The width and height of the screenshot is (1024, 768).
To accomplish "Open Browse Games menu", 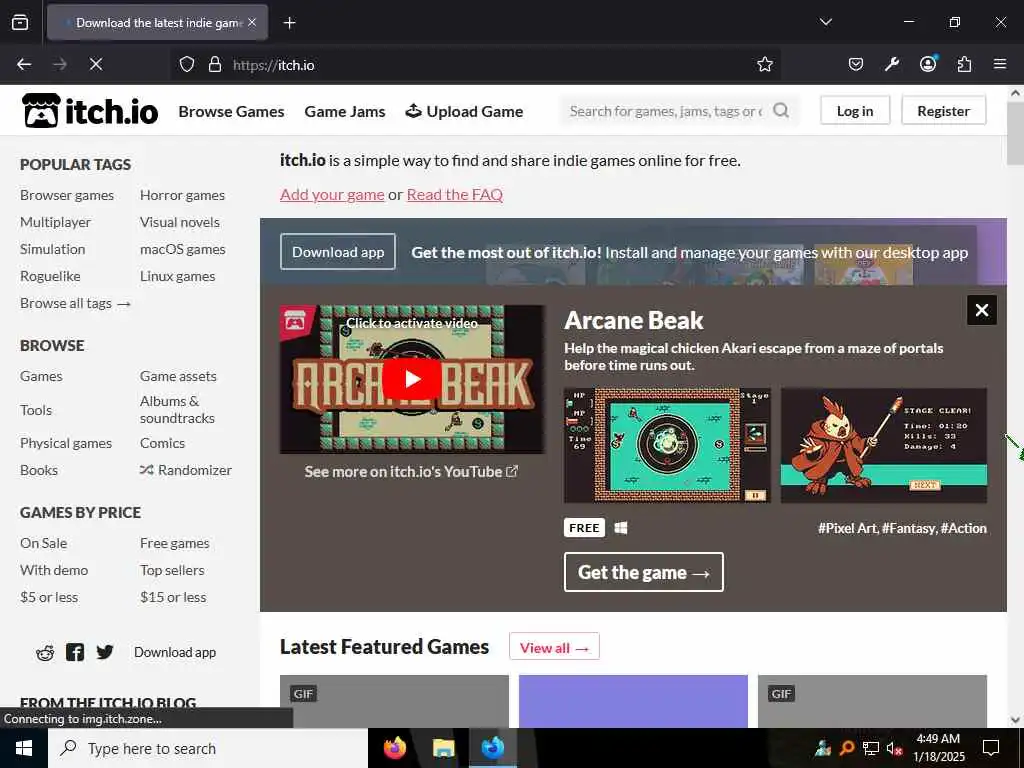I will click(x=231, y=112).
